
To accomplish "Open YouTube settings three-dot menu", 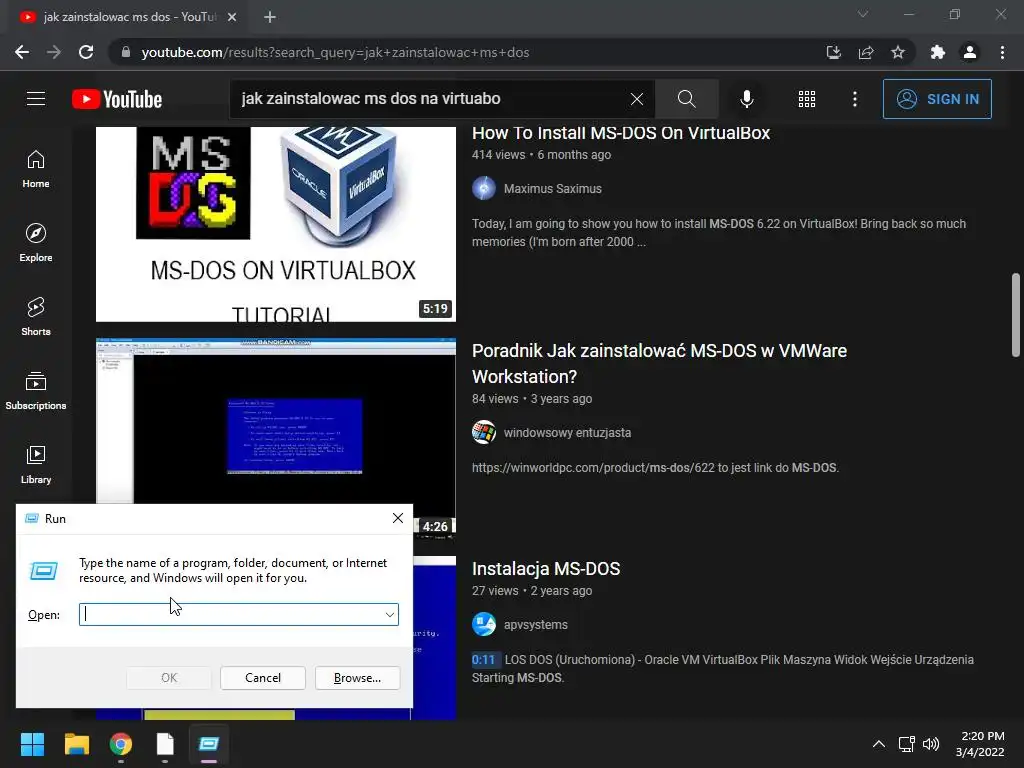I will point(854,99).
